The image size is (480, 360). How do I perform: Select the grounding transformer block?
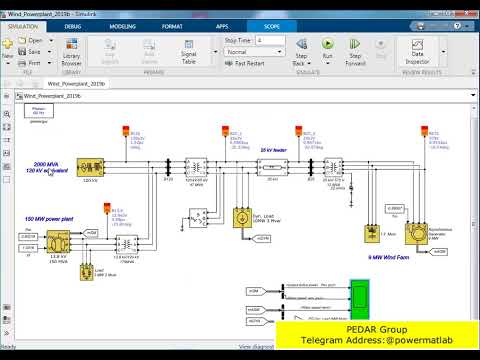point(198,218)
